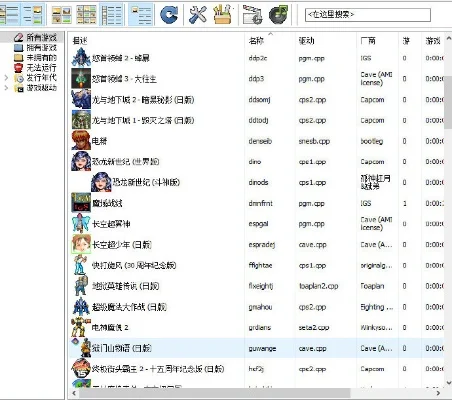Toggle the folder list panel button
The width and height of the screenshot is (452, 400).
point(9,15)
